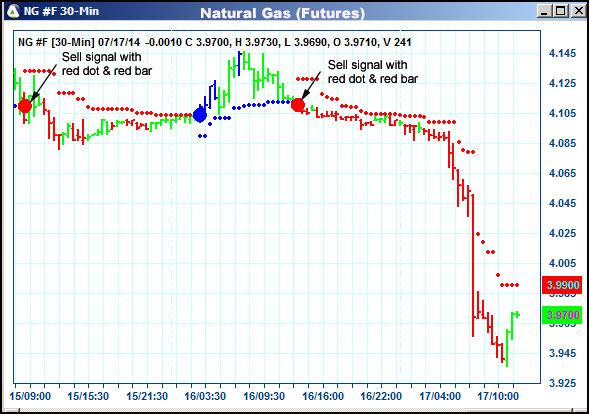Viewport: 589px width, 414px height.
Task: Click the 4.125 price axis label
Action: click(562, 83)
